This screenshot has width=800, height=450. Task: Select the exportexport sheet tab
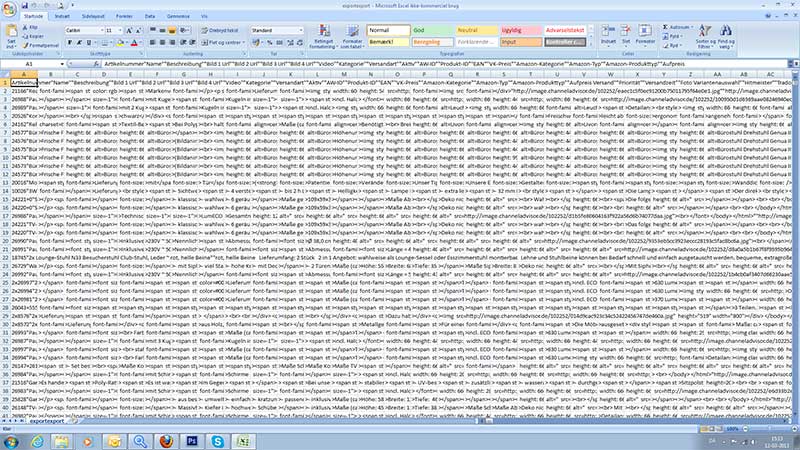[x=47, y=421]
